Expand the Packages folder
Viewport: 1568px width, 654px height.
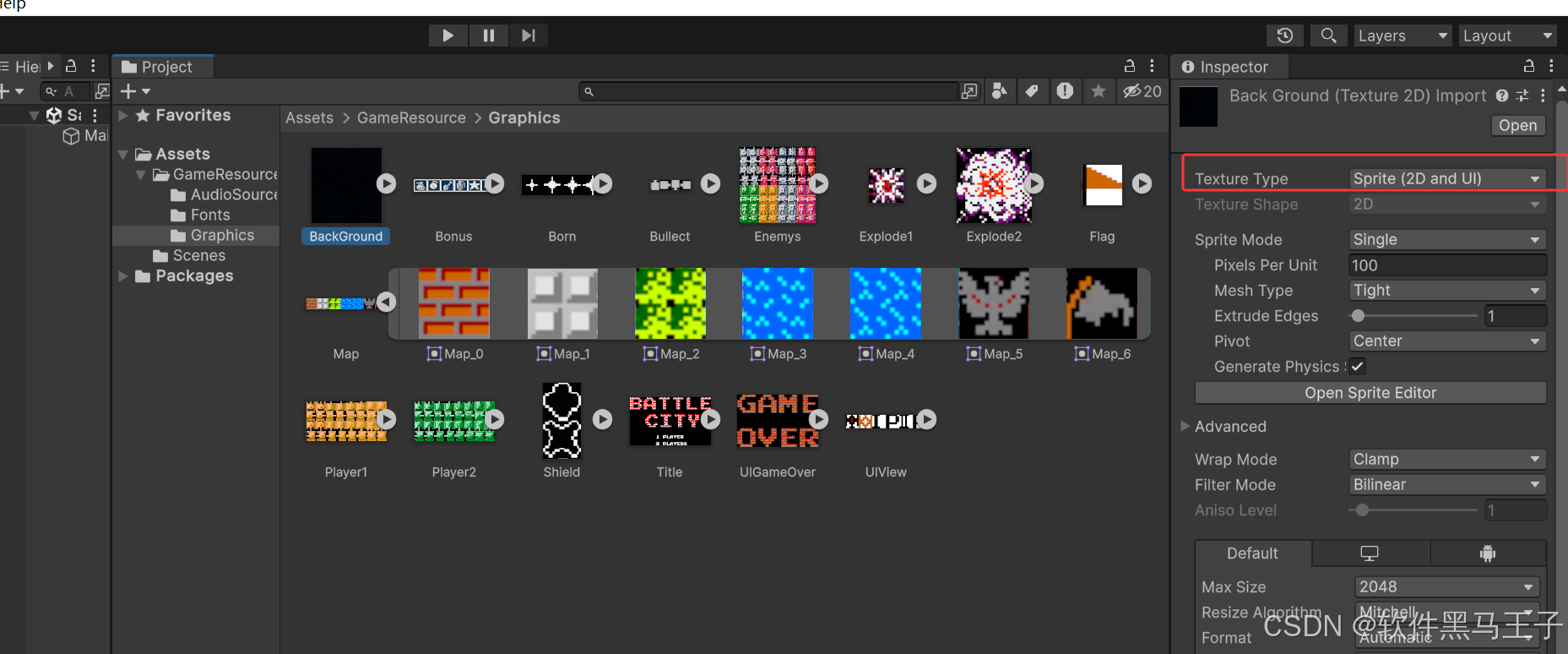(124, 276)
